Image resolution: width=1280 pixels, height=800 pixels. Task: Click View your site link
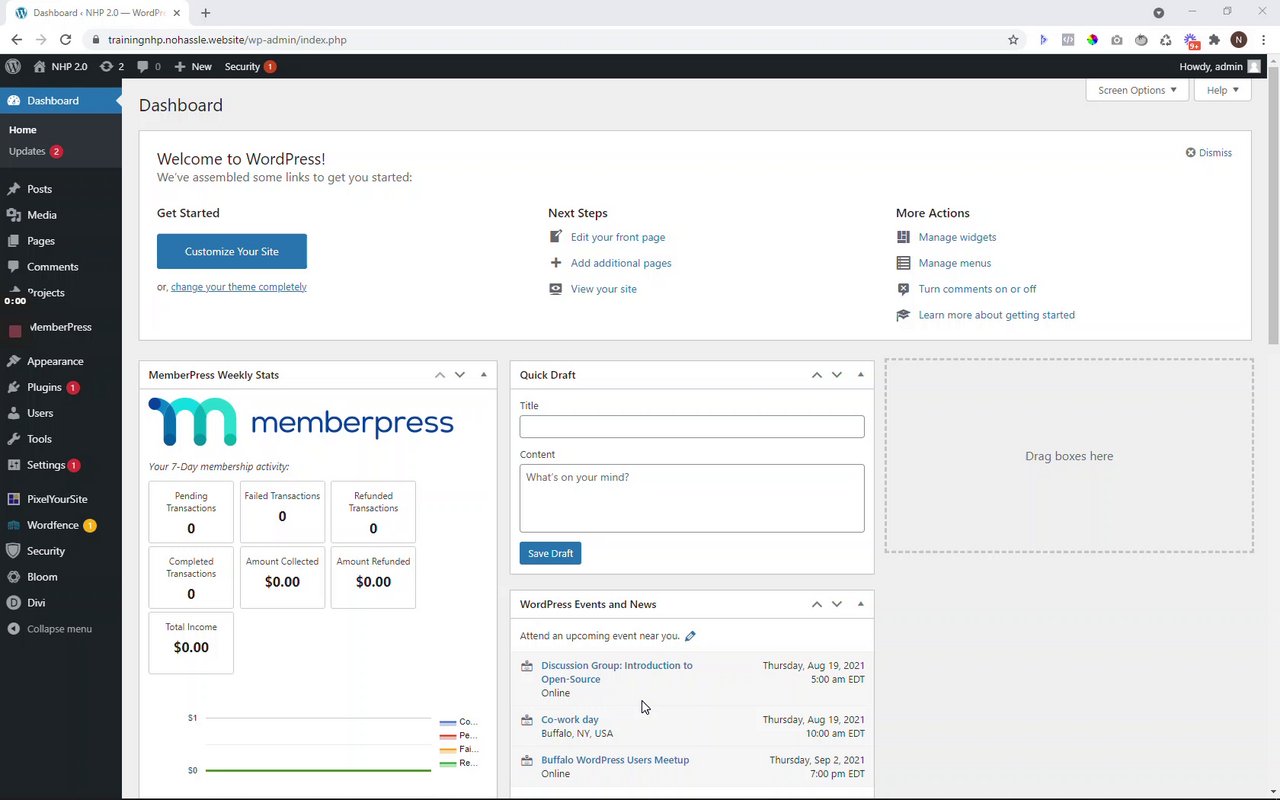604,289
